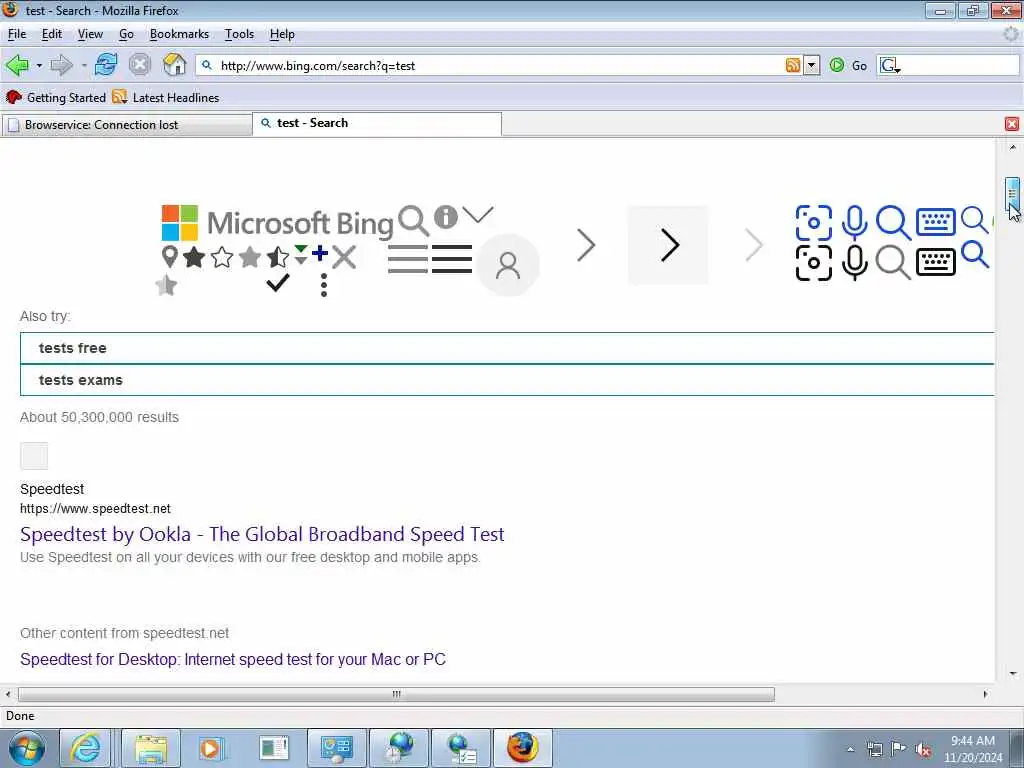Go back using the green Back arrow
Screen dimensions: 1024x768
(x=16, y=65)
